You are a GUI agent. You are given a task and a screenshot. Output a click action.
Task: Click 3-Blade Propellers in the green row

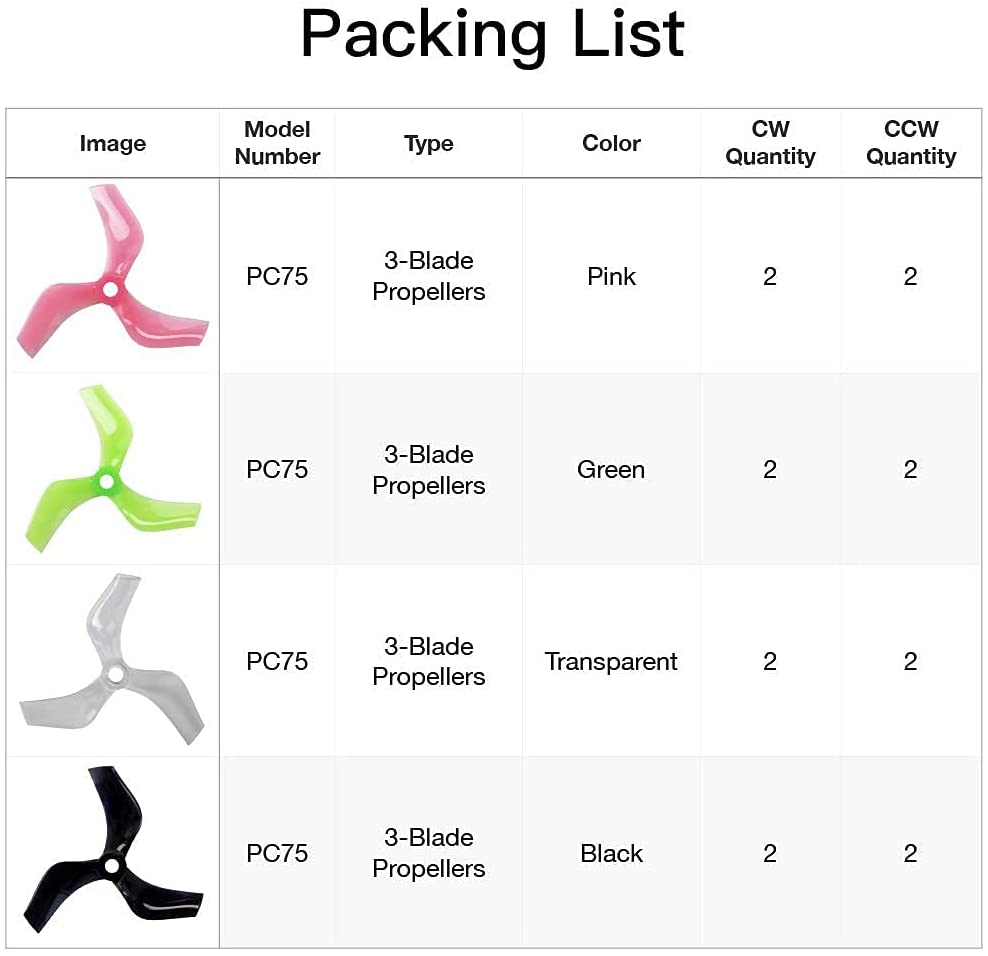pyautogui.click(x=428, y=470)
